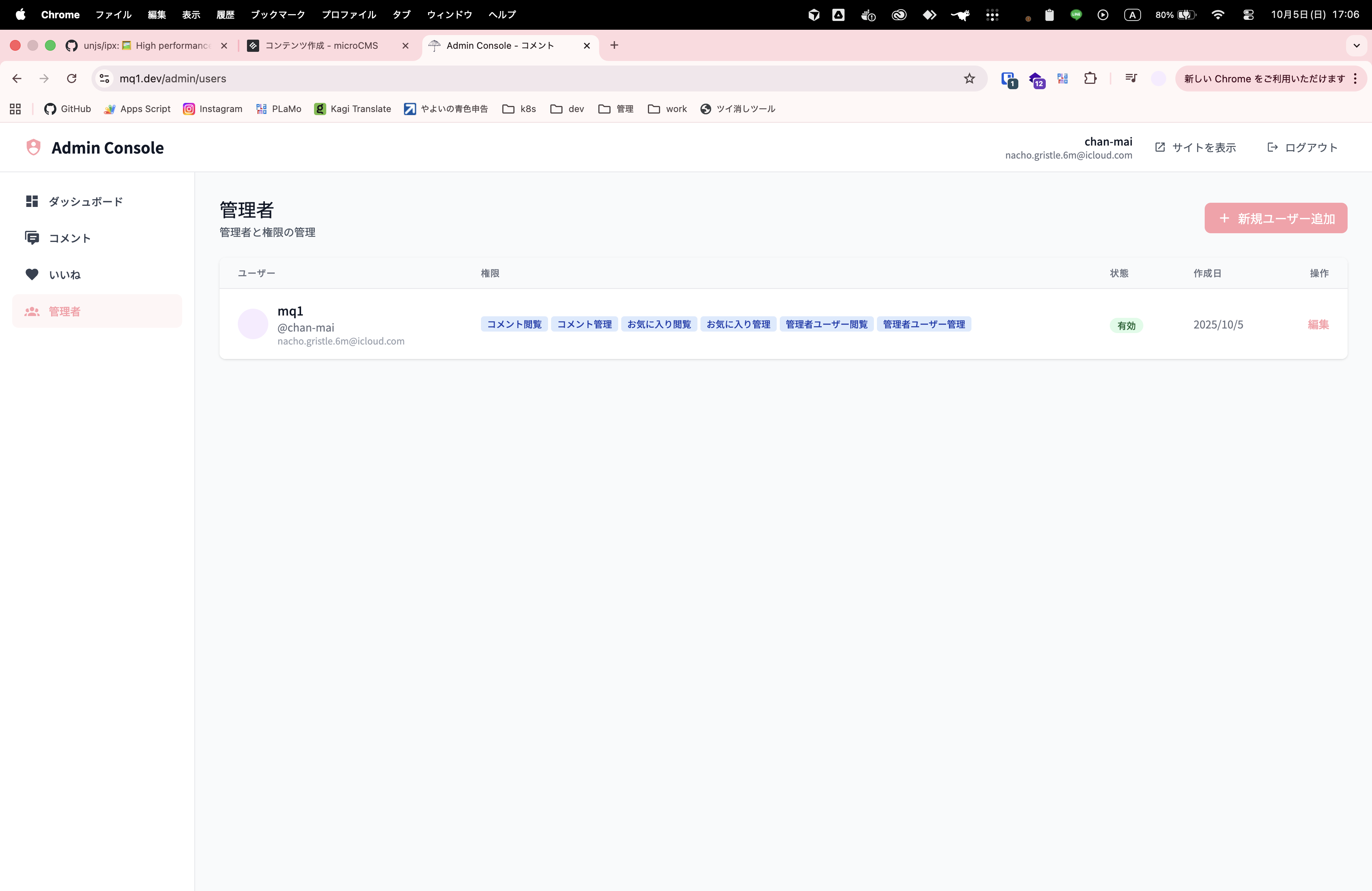Image resolution: width=1372 pixels, height=891 pixels.
Task: Open the Chrome extensions puzzle icon
Action: (x=1090, y=79)
